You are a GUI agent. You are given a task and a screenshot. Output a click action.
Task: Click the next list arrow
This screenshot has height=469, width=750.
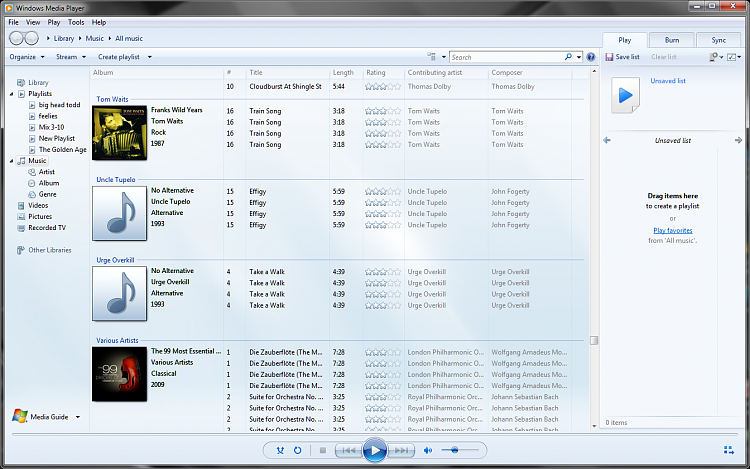pos(738,140)
